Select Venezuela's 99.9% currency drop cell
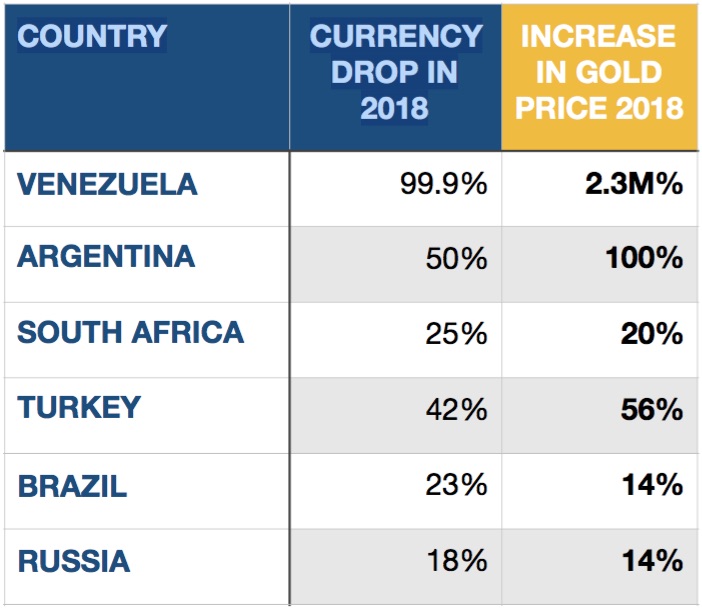Screen dimensions: 702x612 (440, 185)
